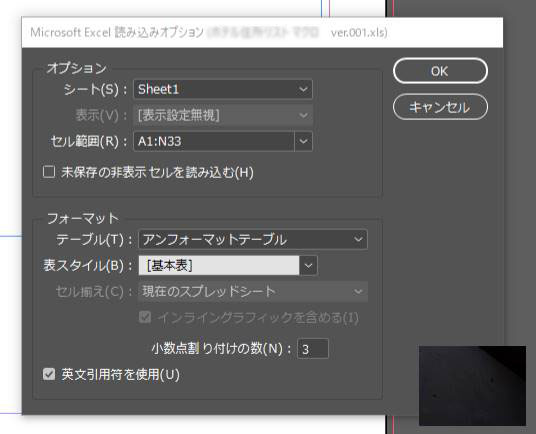The width and height of the screenshot is (536, 434).
Task: Expand the 表スタイル(B) dropdown arrow
Action: (308, 265)
